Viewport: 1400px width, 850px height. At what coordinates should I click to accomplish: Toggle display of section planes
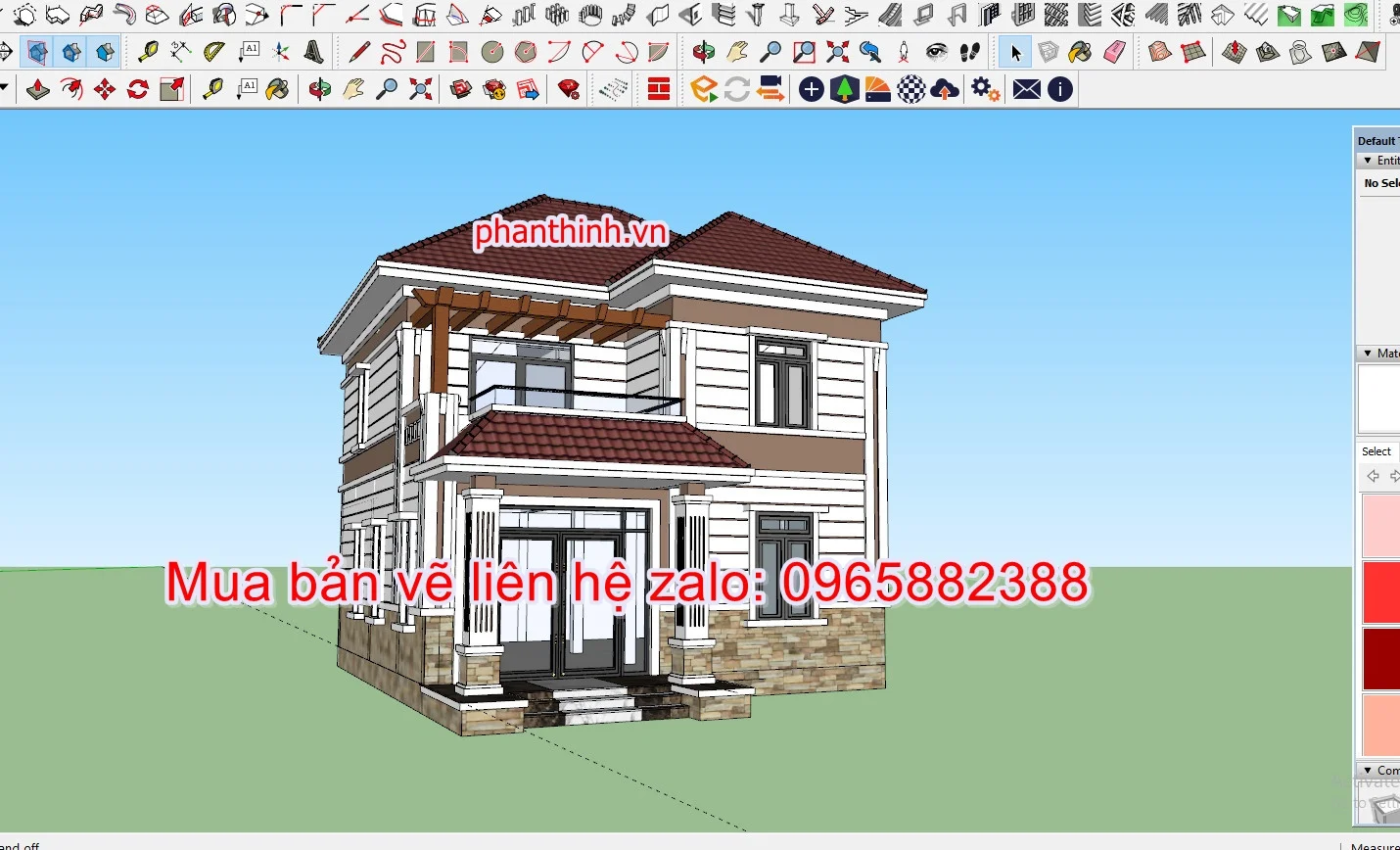(38, 52)
